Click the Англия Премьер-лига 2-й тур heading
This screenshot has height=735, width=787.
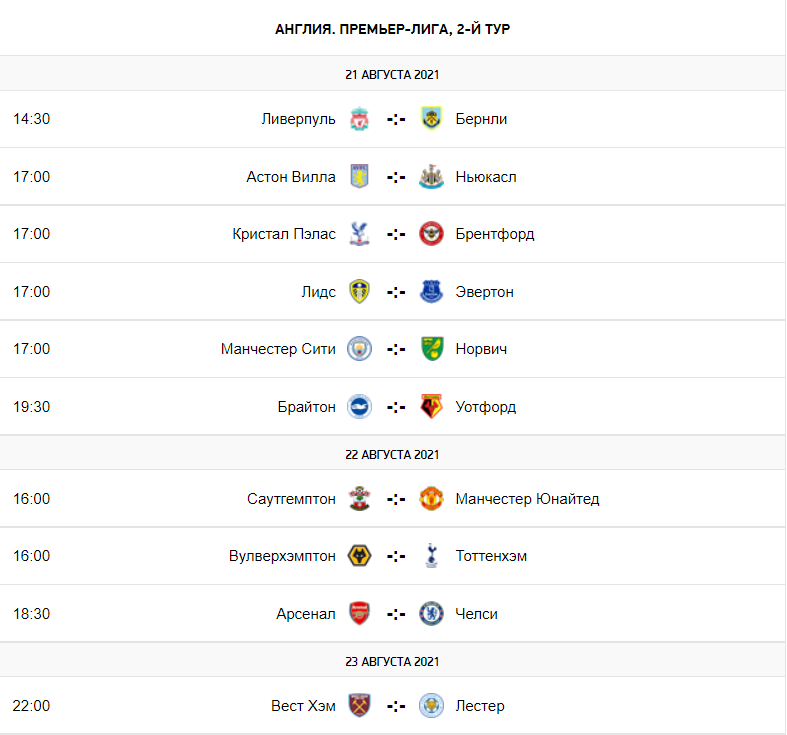point(393,29)
